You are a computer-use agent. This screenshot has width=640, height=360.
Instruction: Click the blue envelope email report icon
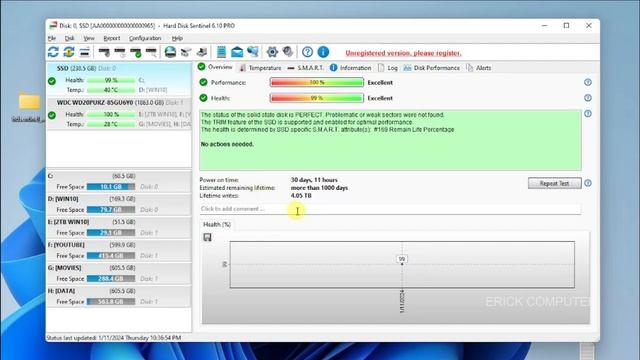click(237, 52)
